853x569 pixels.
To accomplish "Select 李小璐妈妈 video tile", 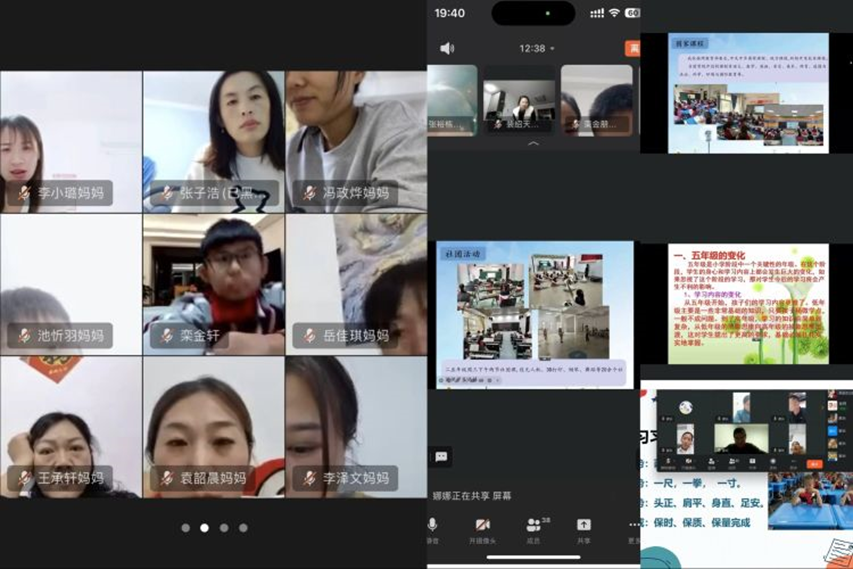I will [71, 141].
